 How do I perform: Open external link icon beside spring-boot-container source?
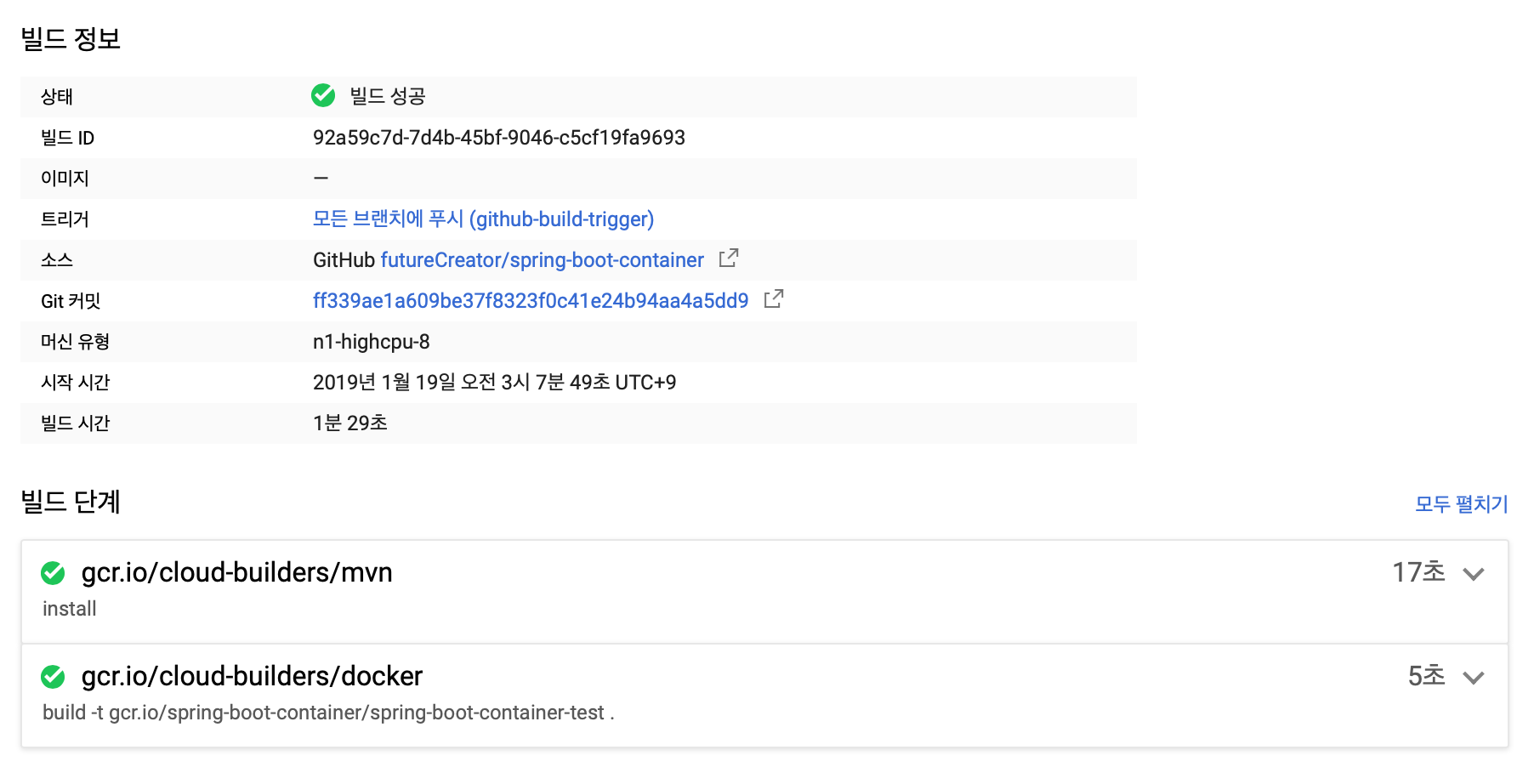pyautogui.click(x=728, y=258)
